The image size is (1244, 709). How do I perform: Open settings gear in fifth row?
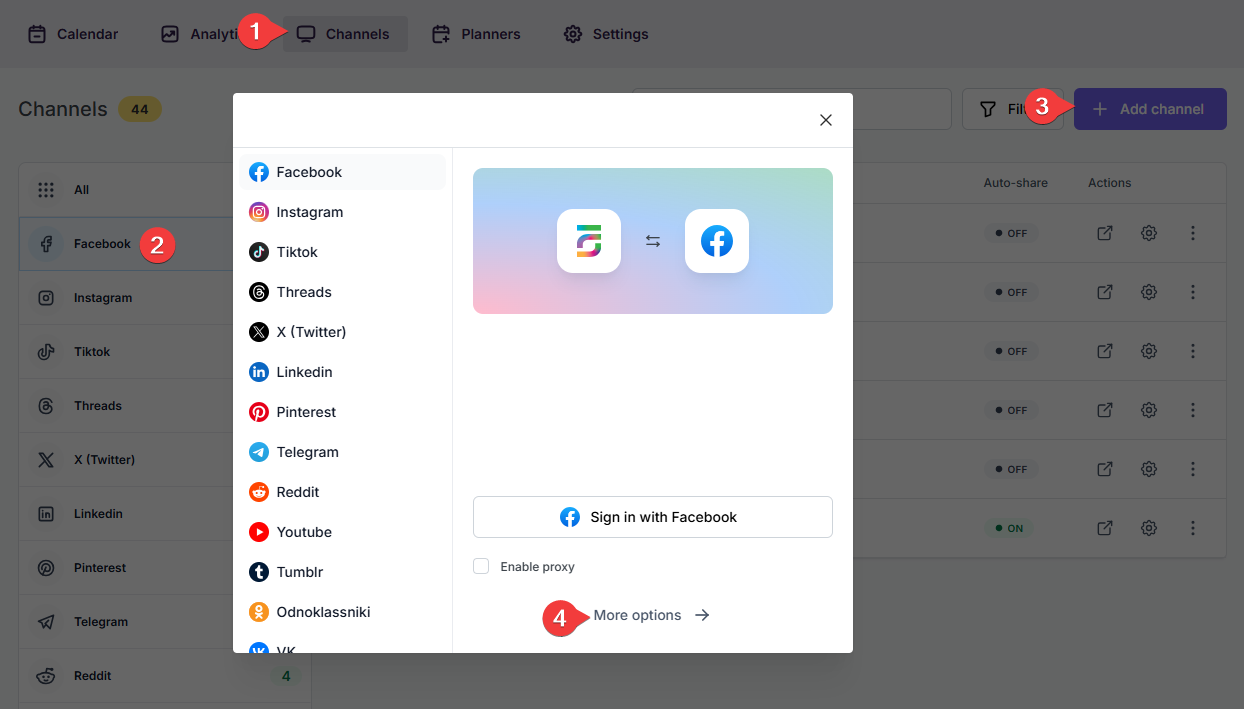pos(1149,469)
